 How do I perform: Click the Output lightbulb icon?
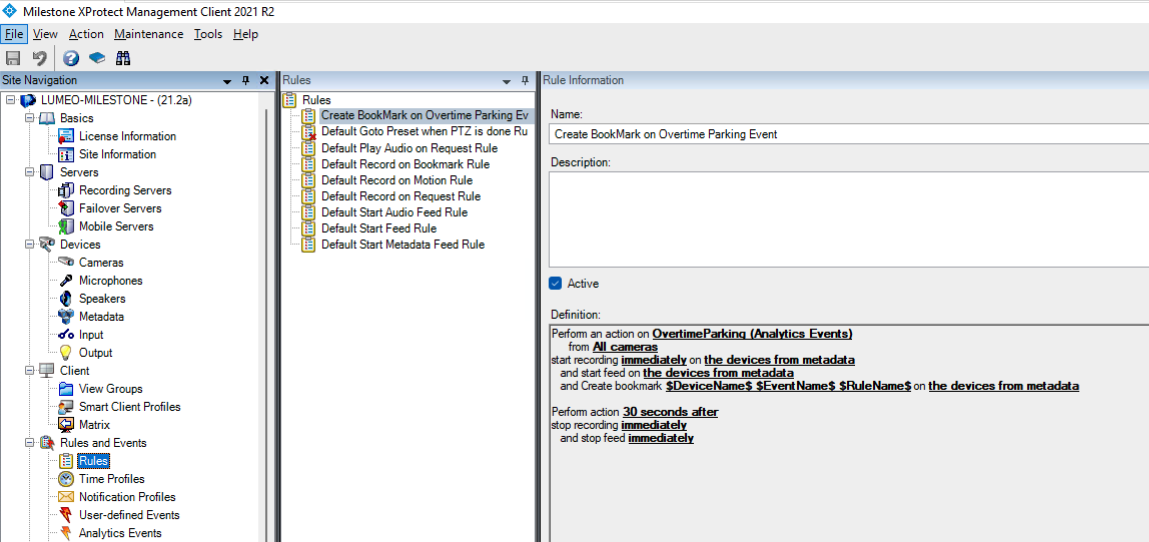coord(67,352)
